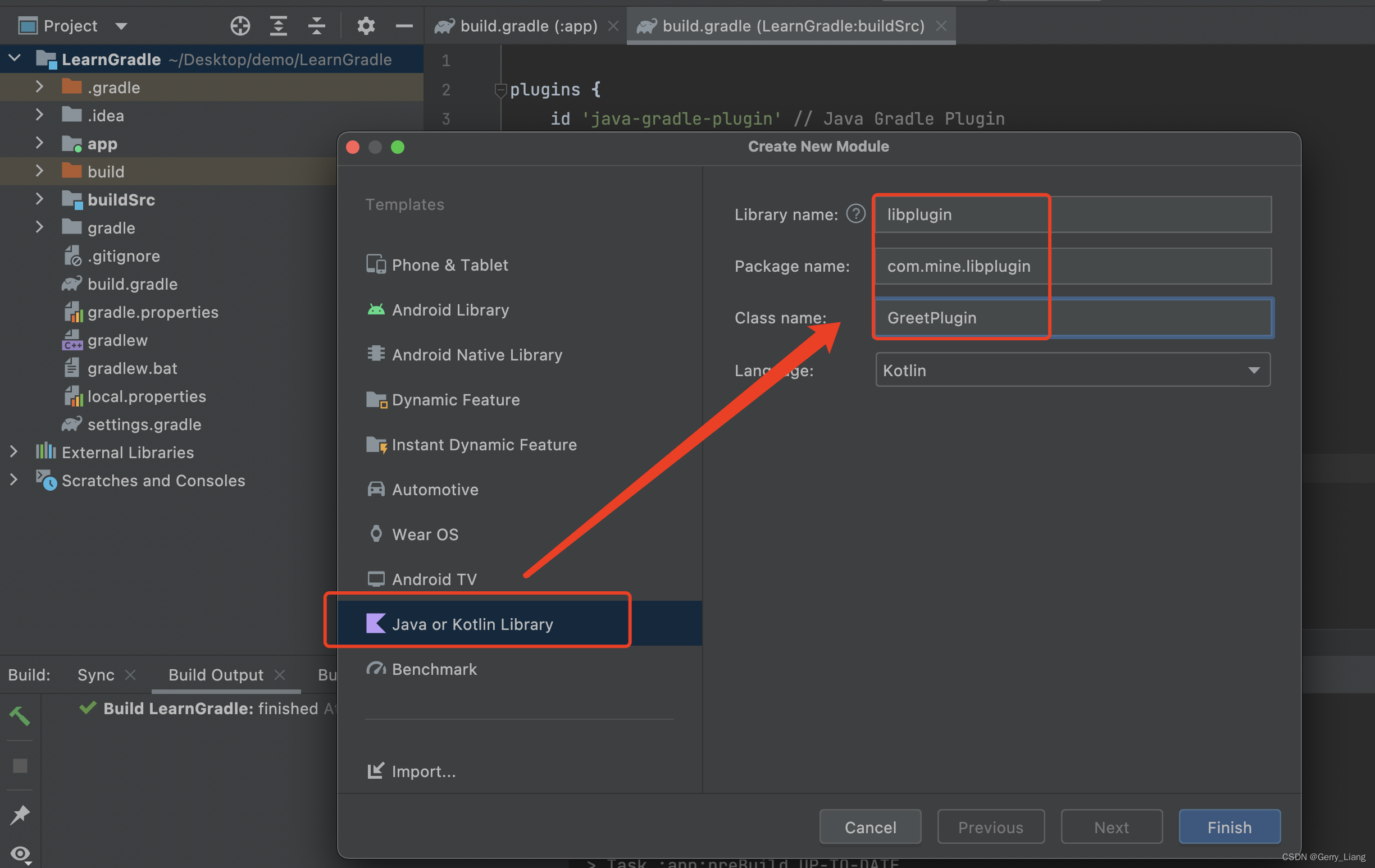Image resolution: width=1375 pixels, height=868 pixels.
Task: Expand the buildSrc module
Action: tap(39, 199)
